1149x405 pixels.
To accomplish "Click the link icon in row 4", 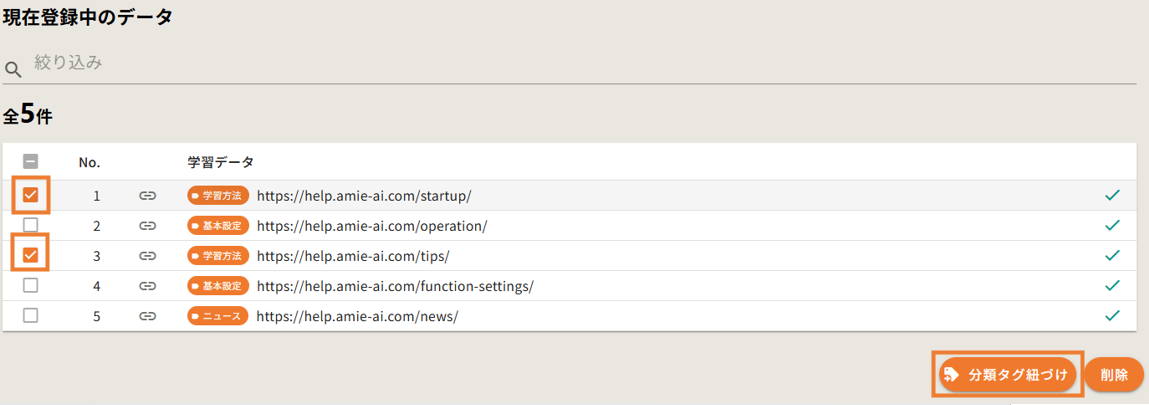I will point(148,286).
